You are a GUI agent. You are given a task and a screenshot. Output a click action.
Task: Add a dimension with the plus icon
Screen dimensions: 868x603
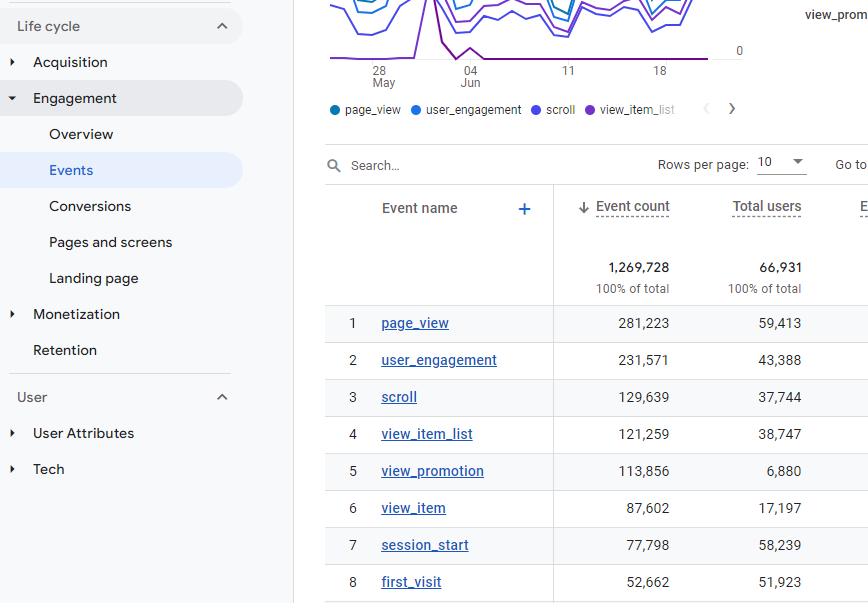click(x=524, y=209)
